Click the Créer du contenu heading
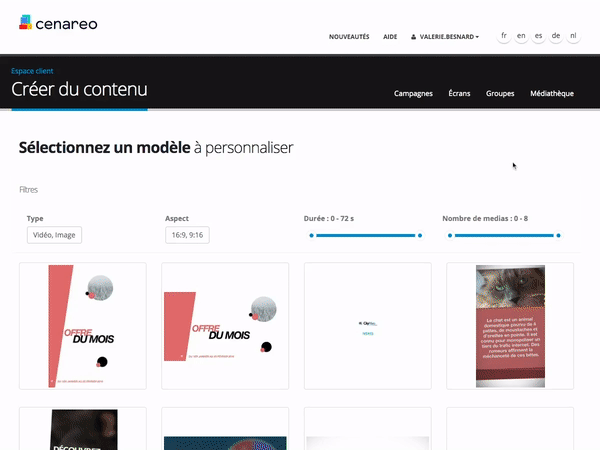Screen dimensions: 600x450 point(79,89)
